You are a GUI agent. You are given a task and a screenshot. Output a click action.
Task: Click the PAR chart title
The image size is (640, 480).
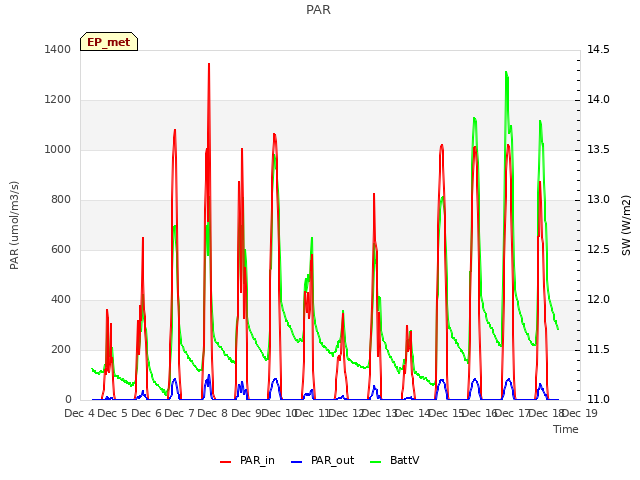(318, 9)
